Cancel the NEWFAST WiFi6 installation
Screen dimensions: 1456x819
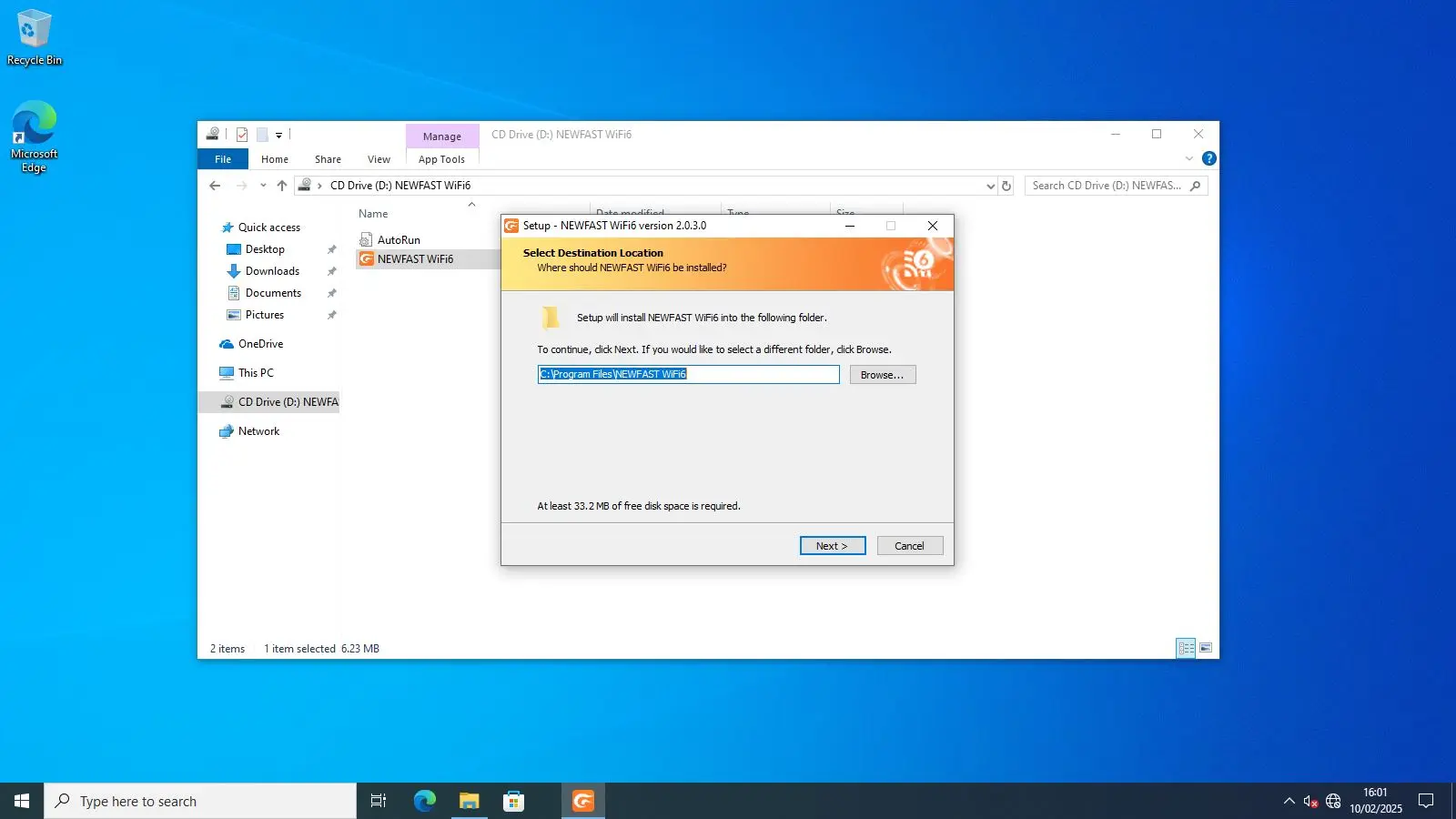909,546
